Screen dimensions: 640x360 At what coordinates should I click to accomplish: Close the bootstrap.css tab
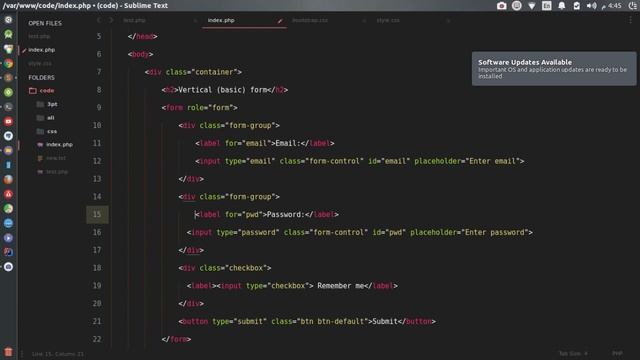tap(364, 20)
